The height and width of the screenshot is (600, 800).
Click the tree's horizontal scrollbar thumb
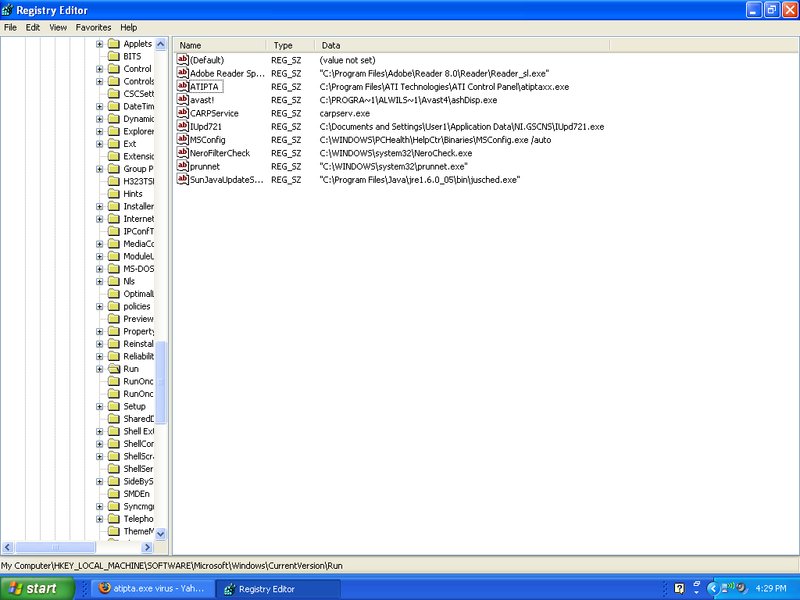(55, 547)
